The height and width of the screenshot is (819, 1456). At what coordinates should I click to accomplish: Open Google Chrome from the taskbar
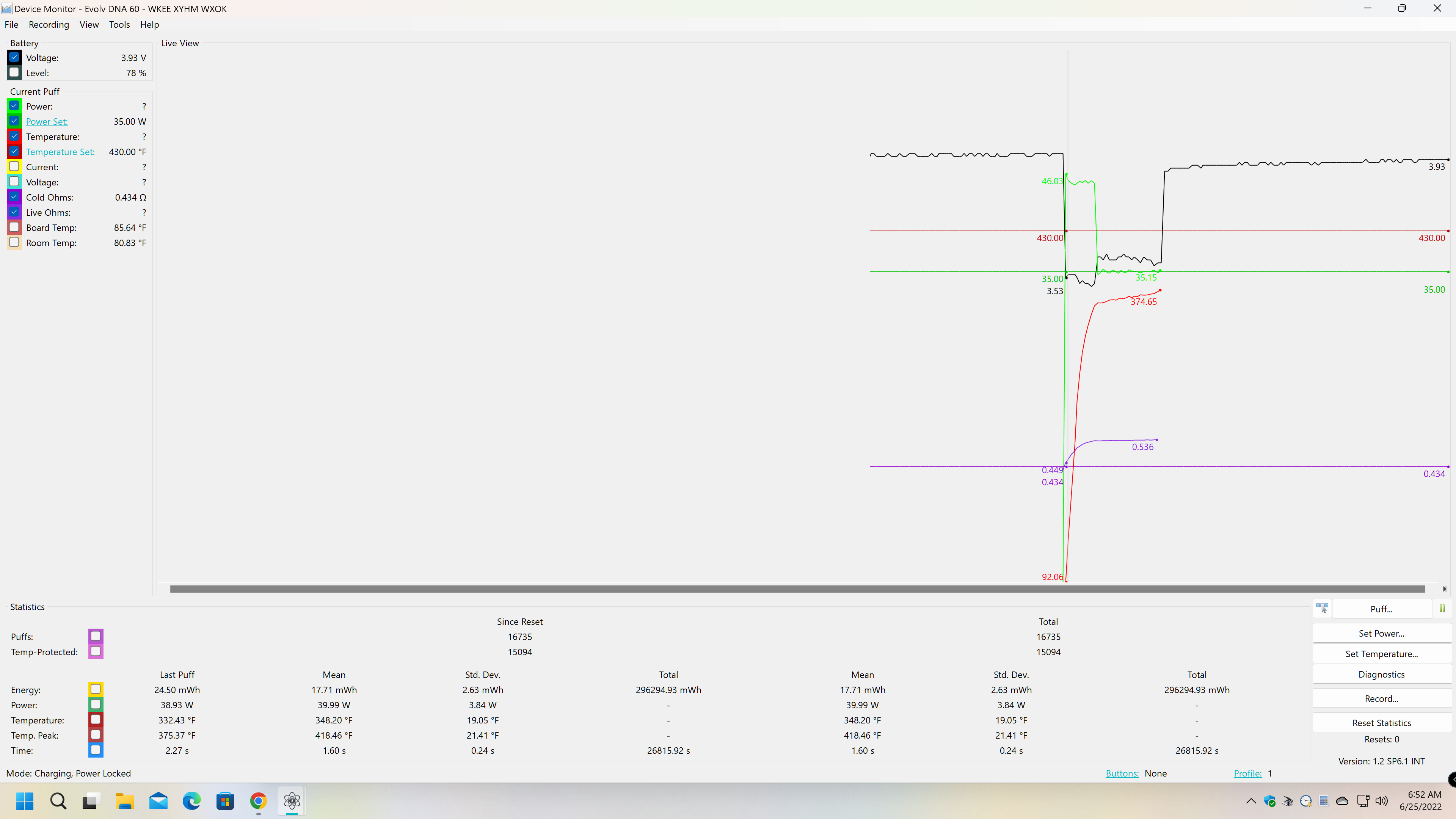tap(258, 801)
